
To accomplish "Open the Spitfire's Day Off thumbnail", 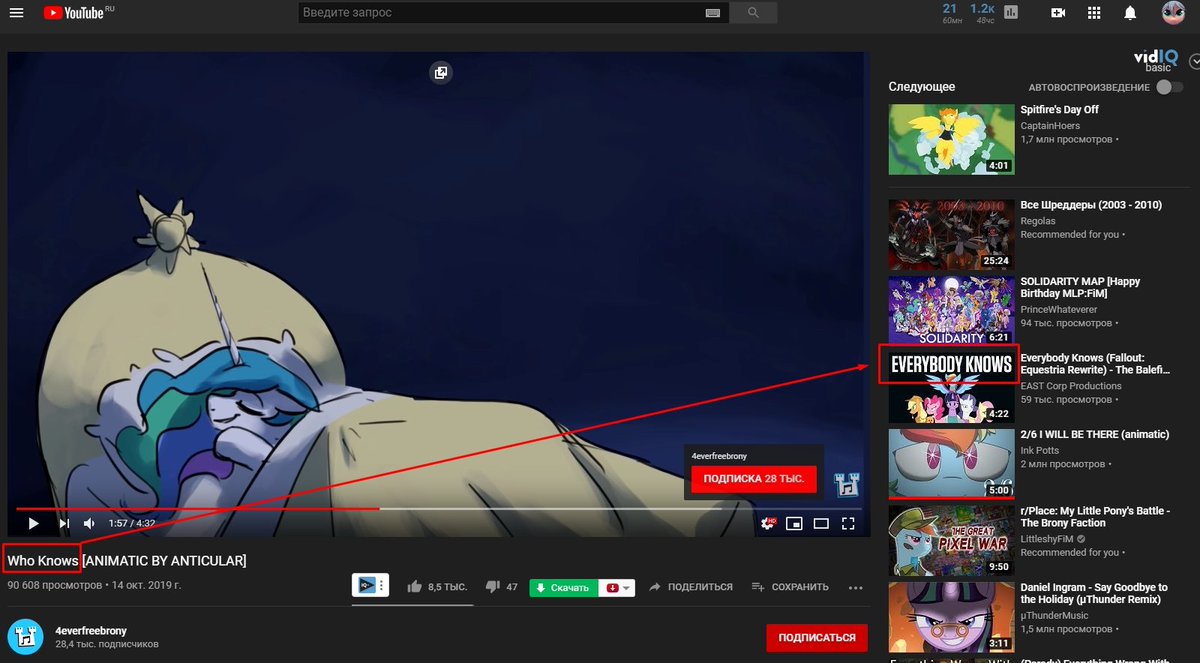I will pyautogui.click(x=951, y=139).
